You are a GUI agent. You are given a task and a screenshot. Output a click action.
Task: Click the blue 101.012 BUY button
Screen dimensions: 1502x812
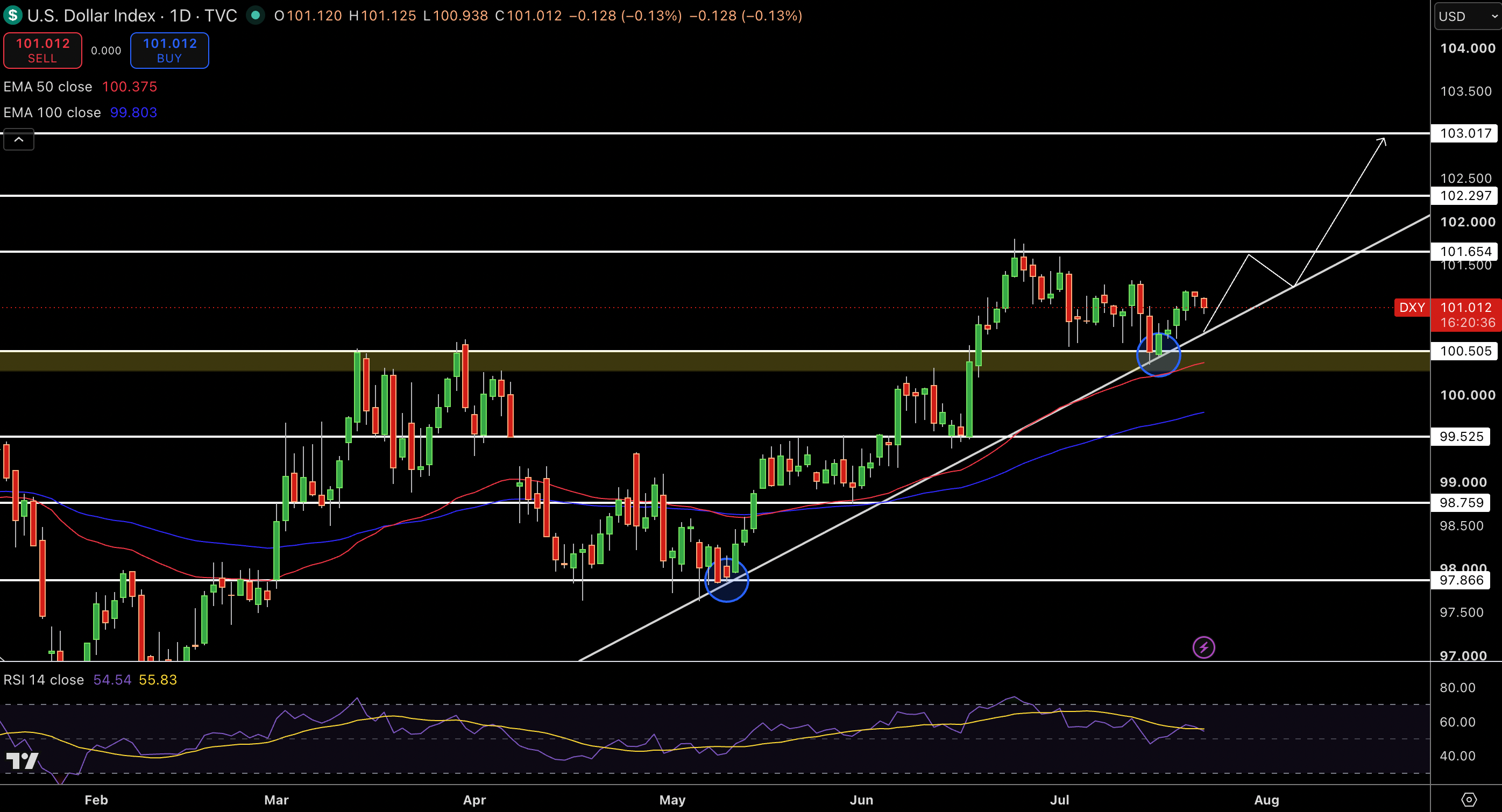point(169,51)
